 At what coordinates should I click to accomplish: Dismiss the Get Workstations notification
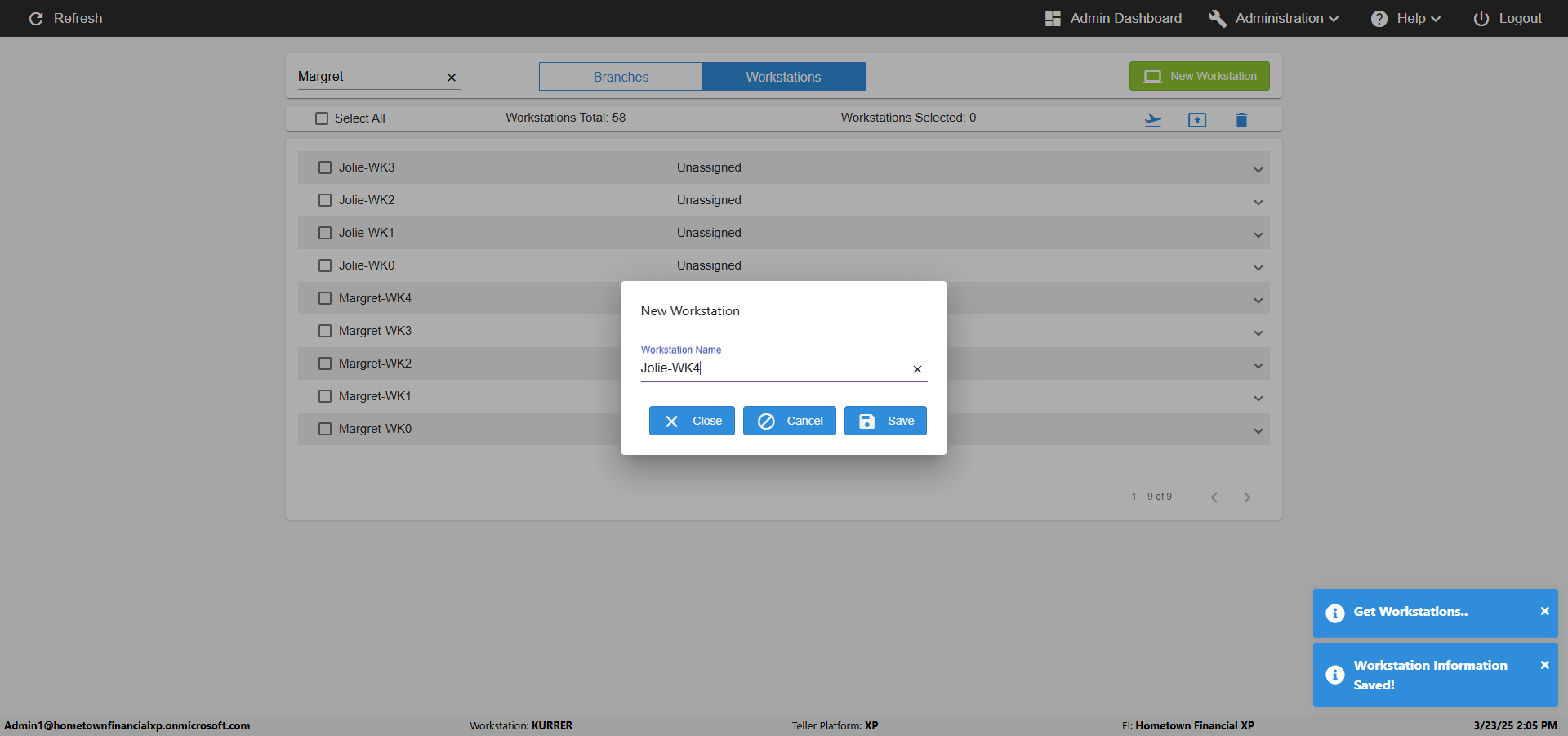(x=1544, y=611)
